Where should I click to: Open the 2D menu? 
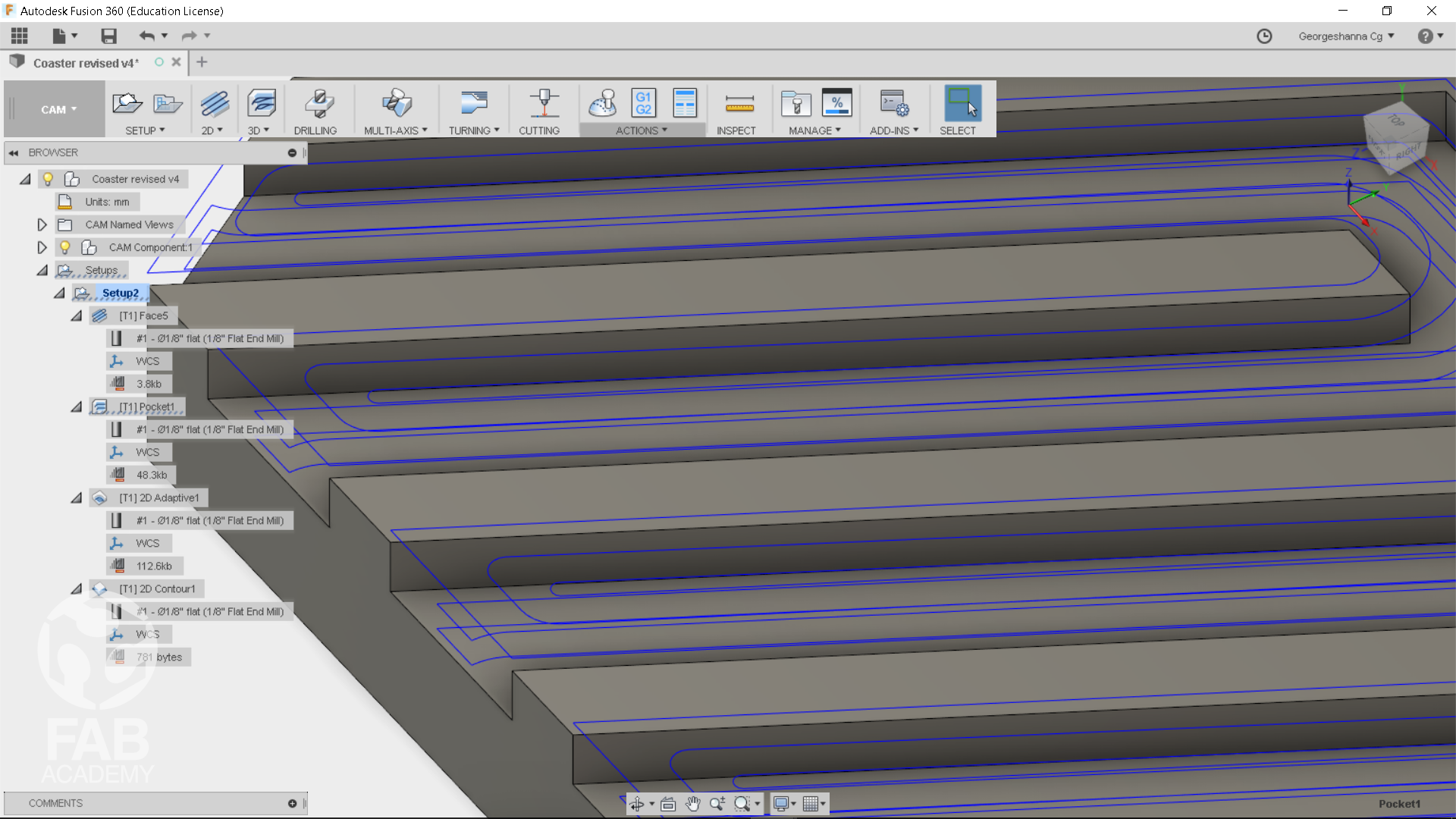[x=212, y=130]
